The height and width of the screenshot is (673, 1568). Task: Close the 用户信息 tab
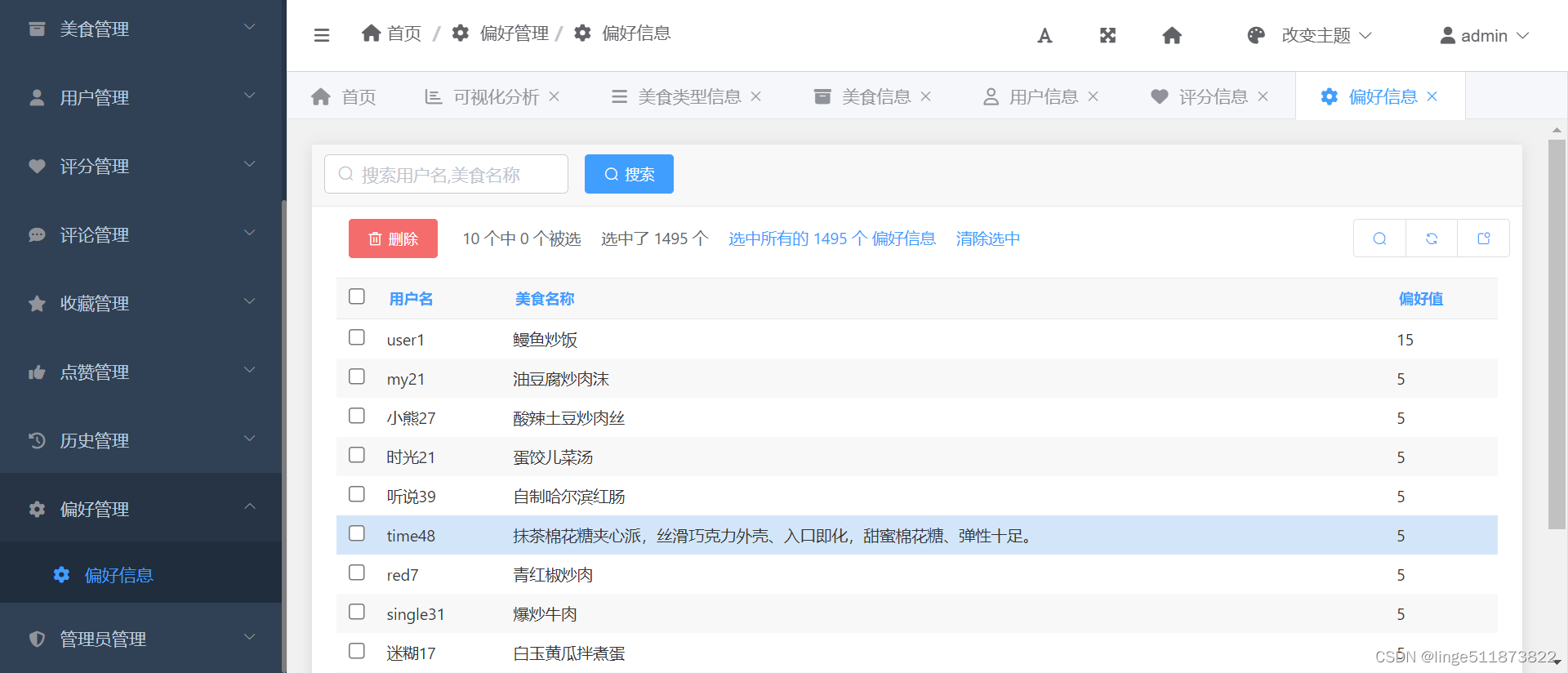[x=1093, y=96]
